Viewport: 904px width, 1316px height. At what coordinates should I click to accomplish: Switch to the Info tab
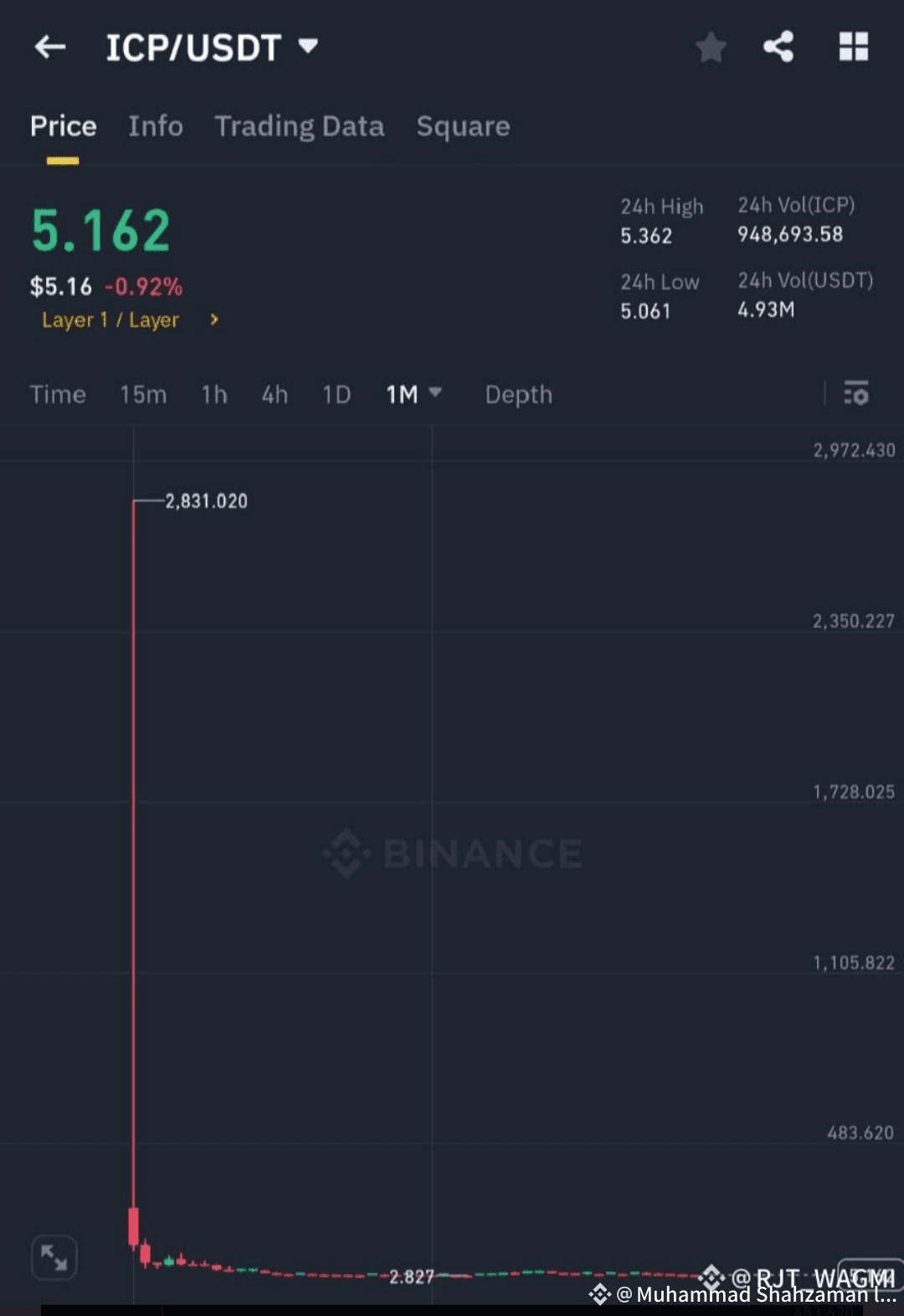tap(156, 126)
